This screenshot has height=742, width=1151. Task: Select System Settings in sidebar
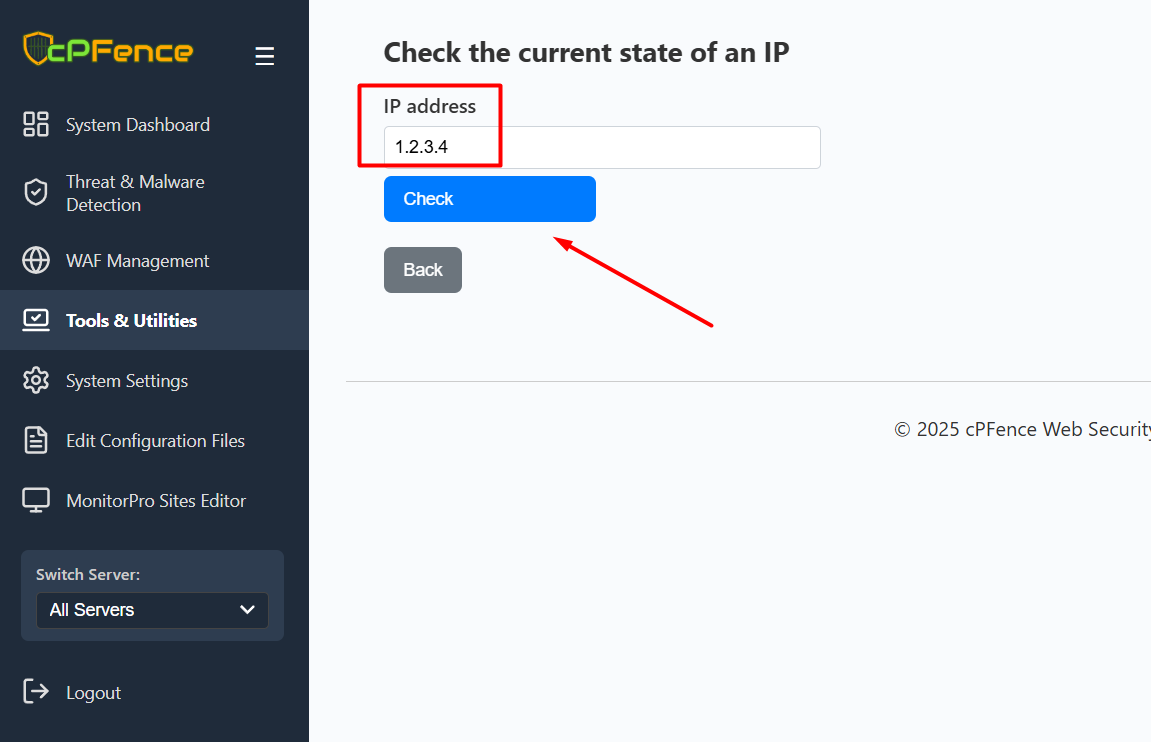tap(127, 381)
